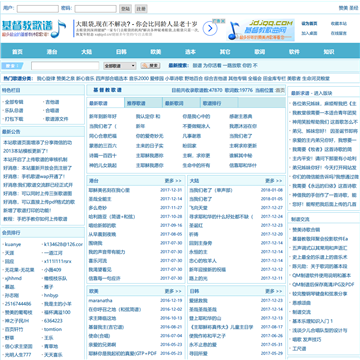This screenshot has height=360, width=360.
Task: Click the 乐队总谱 link in 特色栏目
Action: pyautogui.click(x=14, y=110)
